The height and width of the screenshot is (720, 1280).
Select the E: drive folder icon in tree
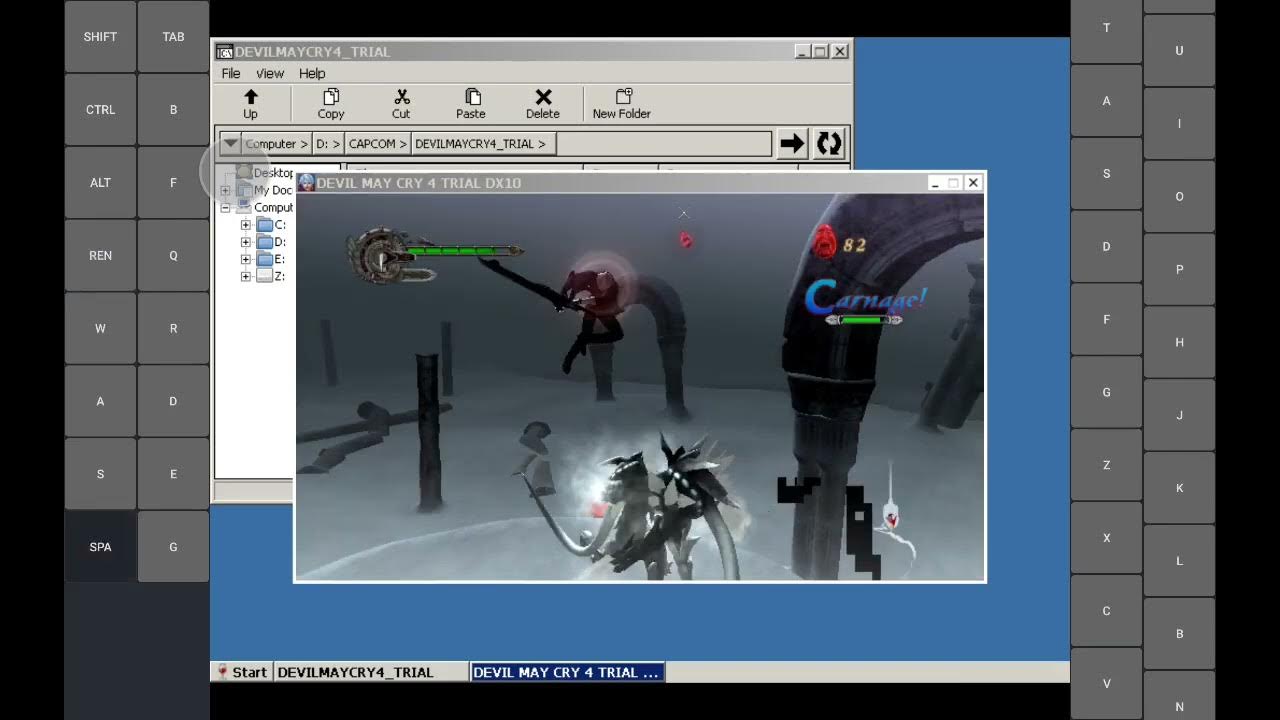(265, 259)
